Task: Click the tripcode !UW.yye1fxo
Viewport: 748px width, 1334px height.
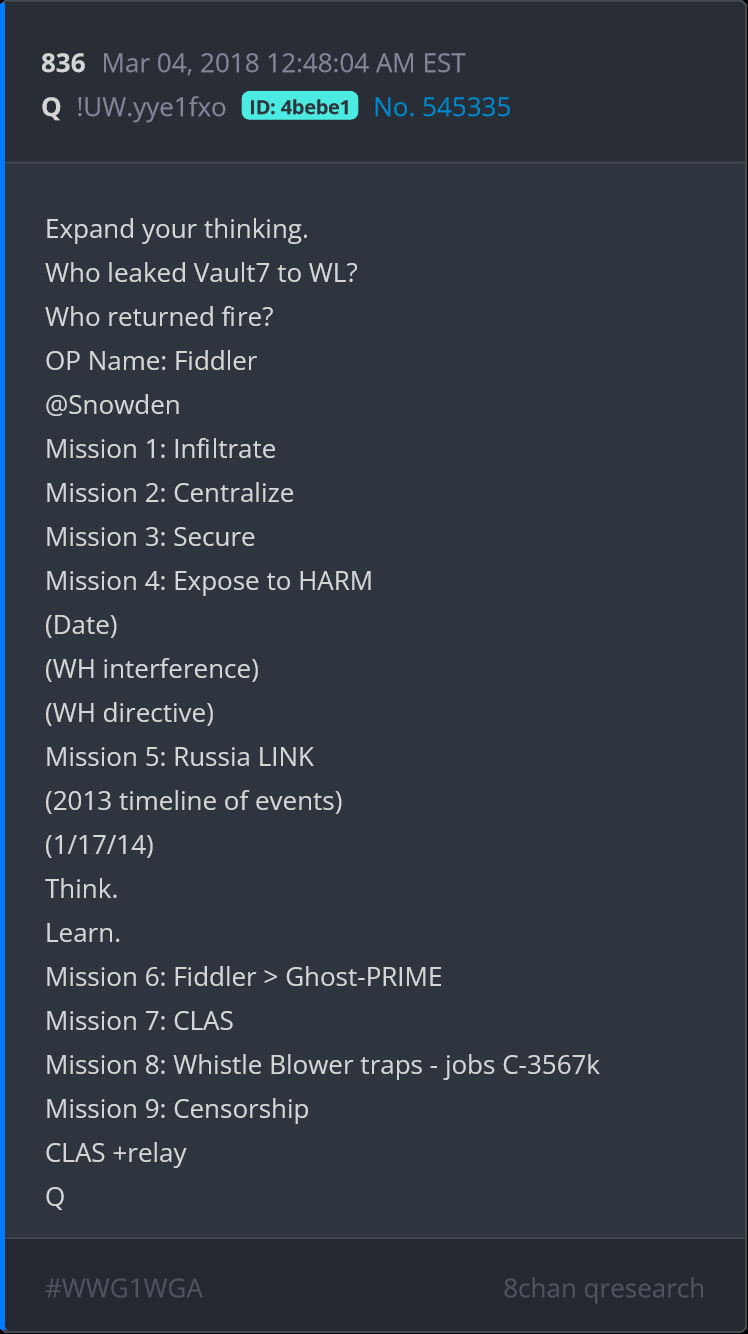Action: click(151, 107)
